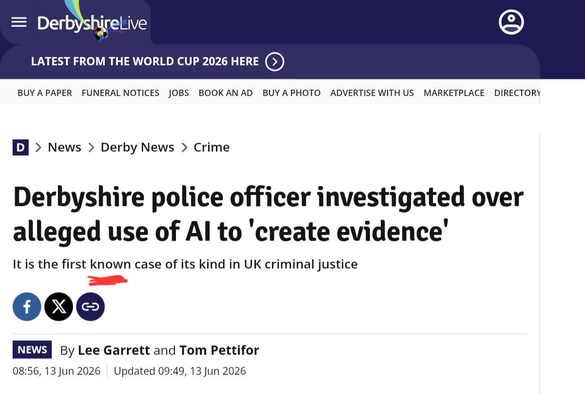Open Advertise With Us menu item
The height and width of the screenshot is (394, 585).
point(372,93)
